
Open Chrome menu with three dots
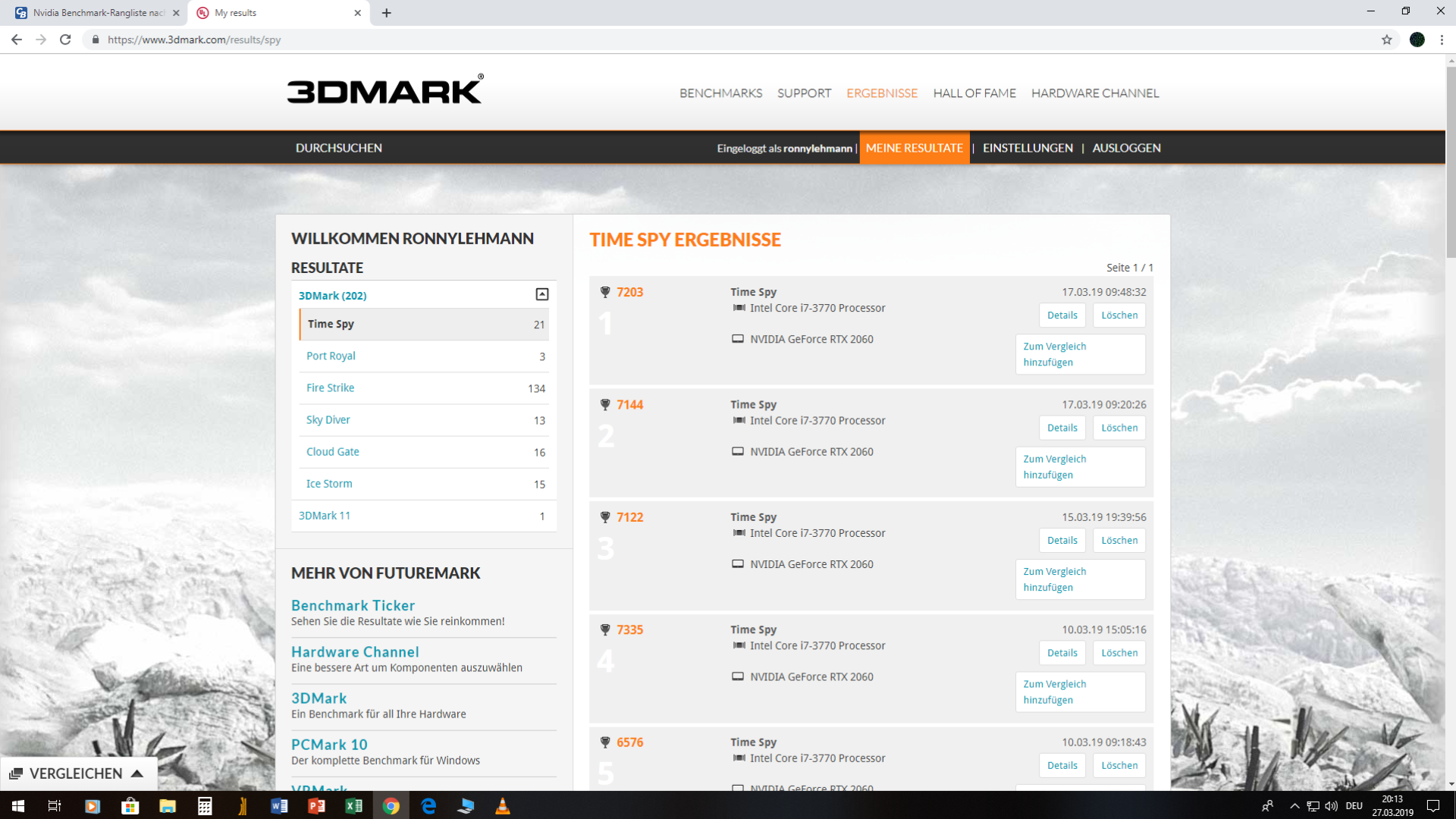(1442, 39)
